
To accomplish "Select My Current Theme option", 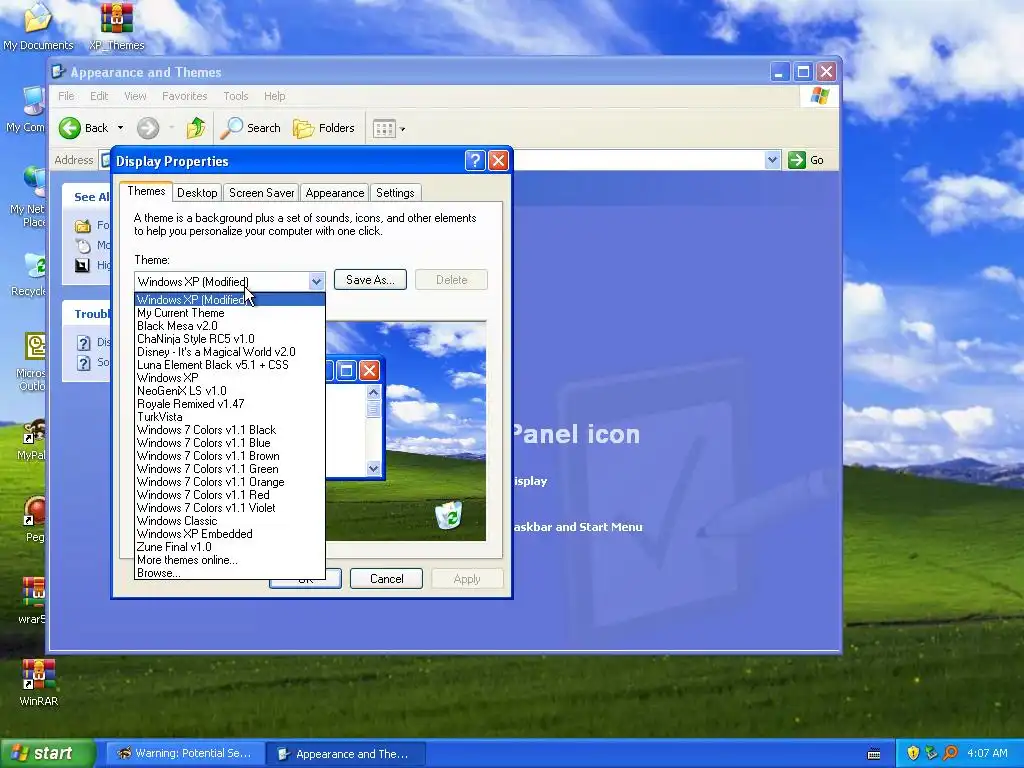I will [x=229, y=313].
